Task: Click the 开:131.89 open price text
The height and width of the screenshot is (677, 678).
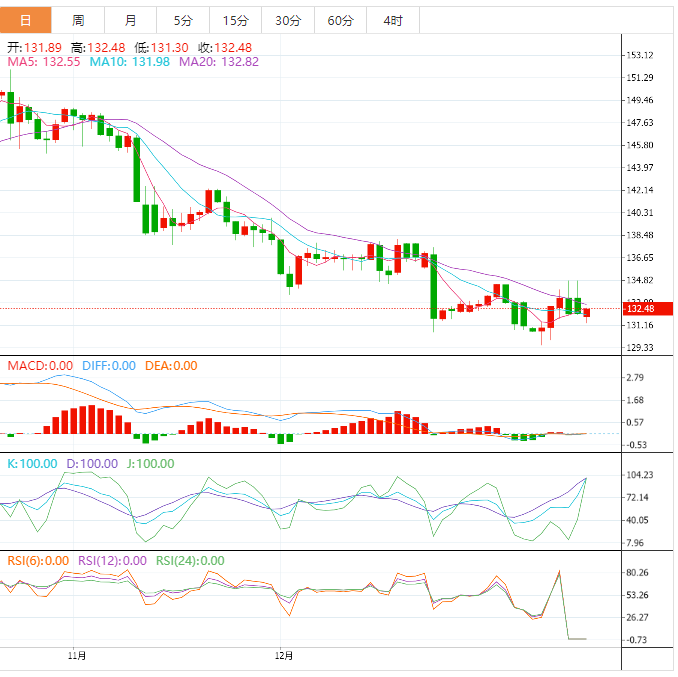Action: pyautogui.click(x=35, y=48)
